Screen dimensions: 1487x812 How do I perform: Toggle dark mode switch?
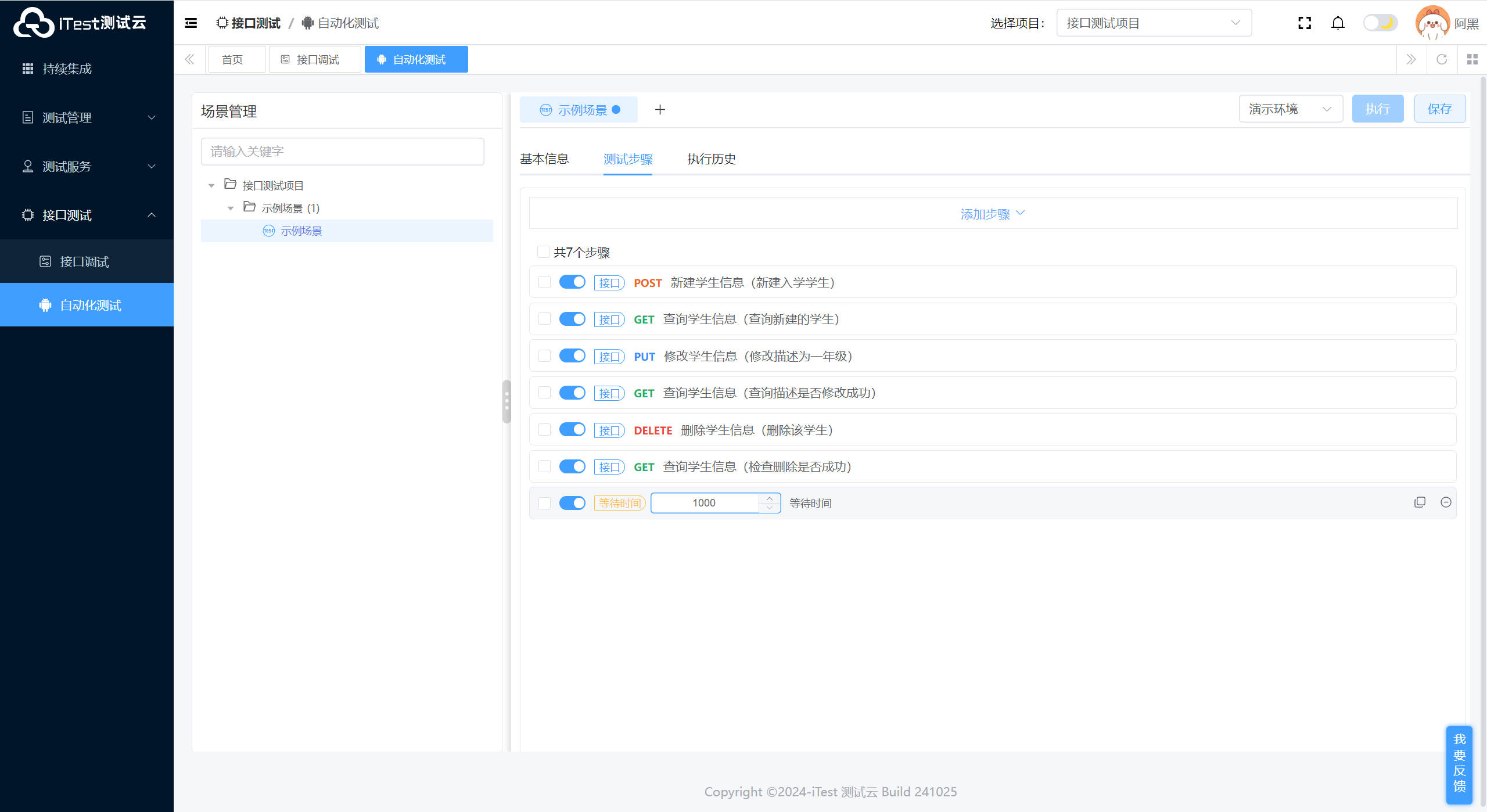(x=1380, y=23)
